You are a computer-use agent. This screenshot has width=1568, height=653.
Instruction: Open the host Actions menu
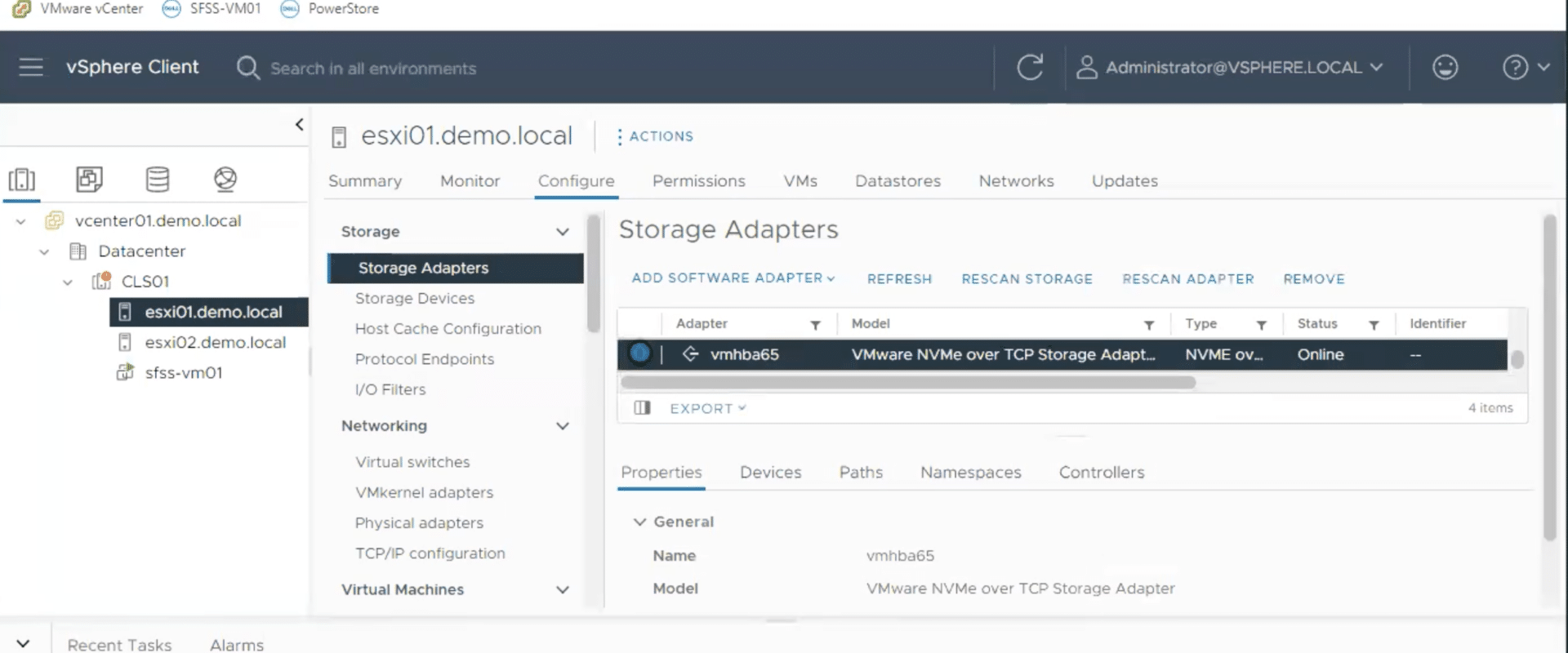(656, 136)
